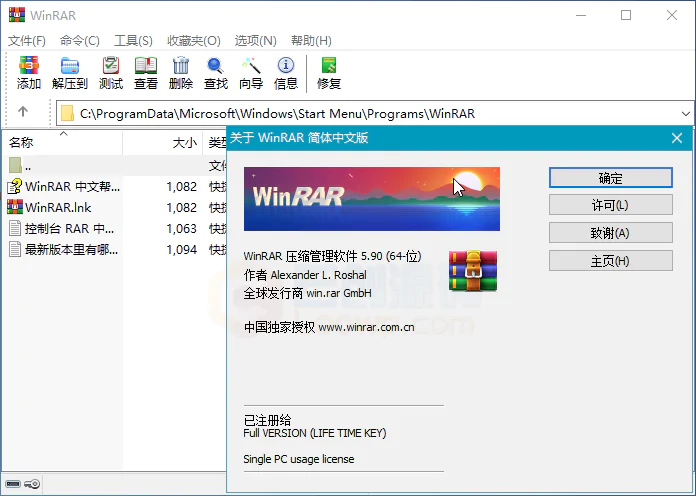The image size is (696, 496).
Task: Click the '作者 Alexander L. Roshal' line
Action: click(x=305, y=275)
